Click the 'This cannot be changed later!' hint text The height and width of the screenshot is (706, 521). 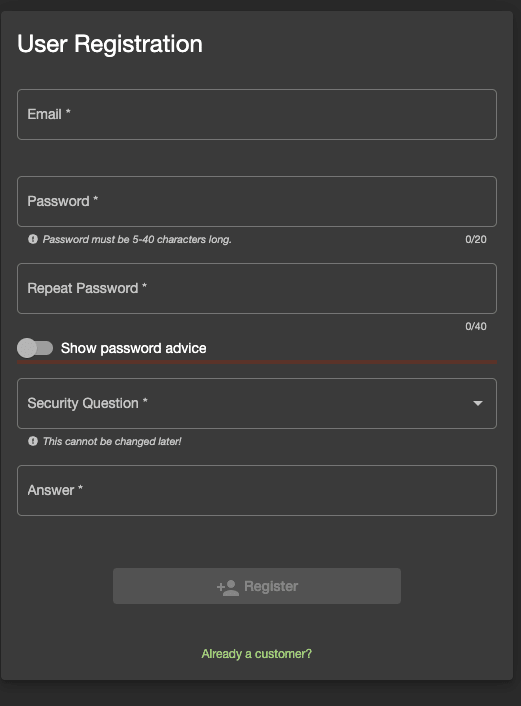click(112, 441)
